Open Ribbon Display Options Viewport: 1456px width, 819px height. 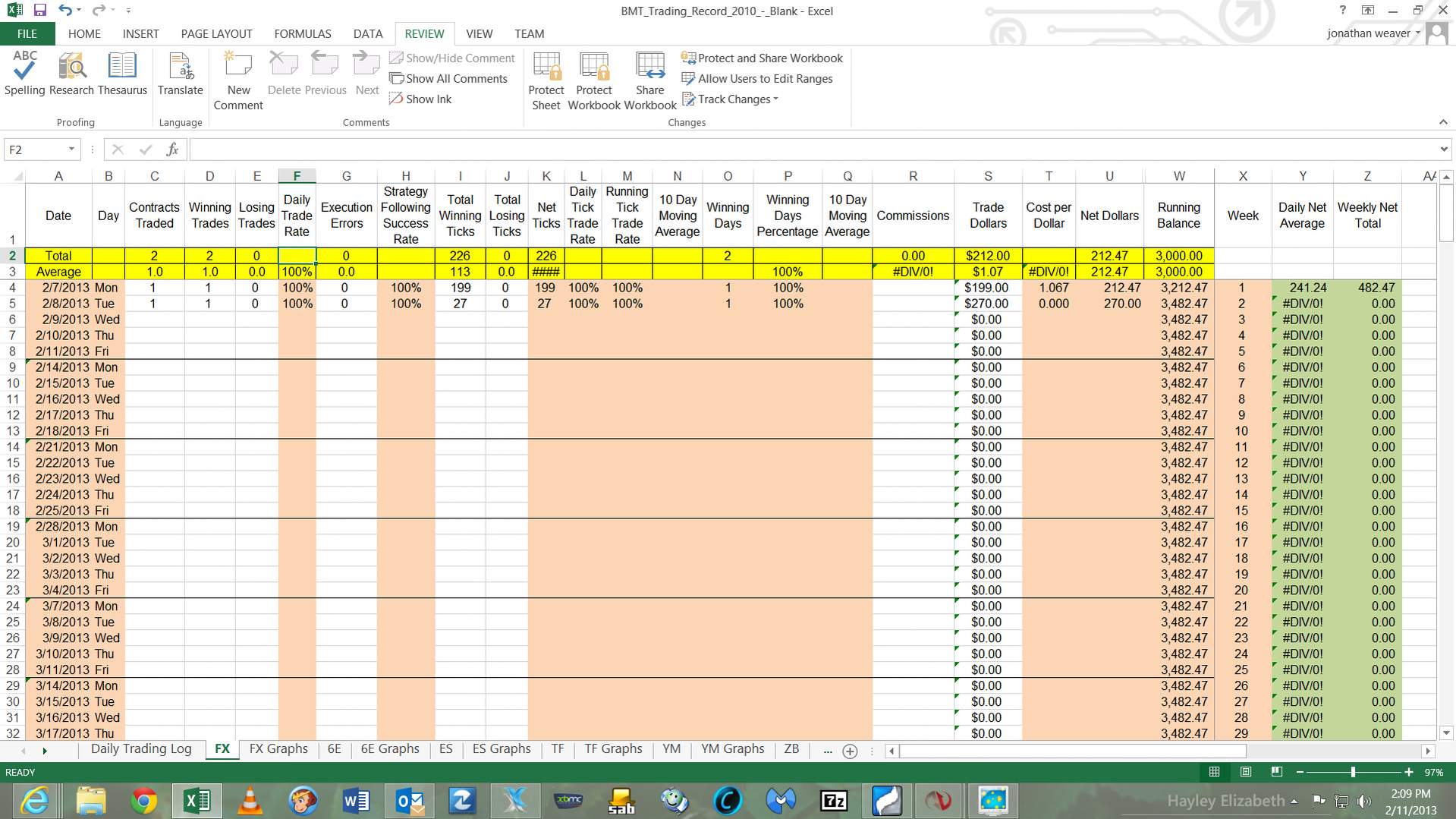(1368, 11)
